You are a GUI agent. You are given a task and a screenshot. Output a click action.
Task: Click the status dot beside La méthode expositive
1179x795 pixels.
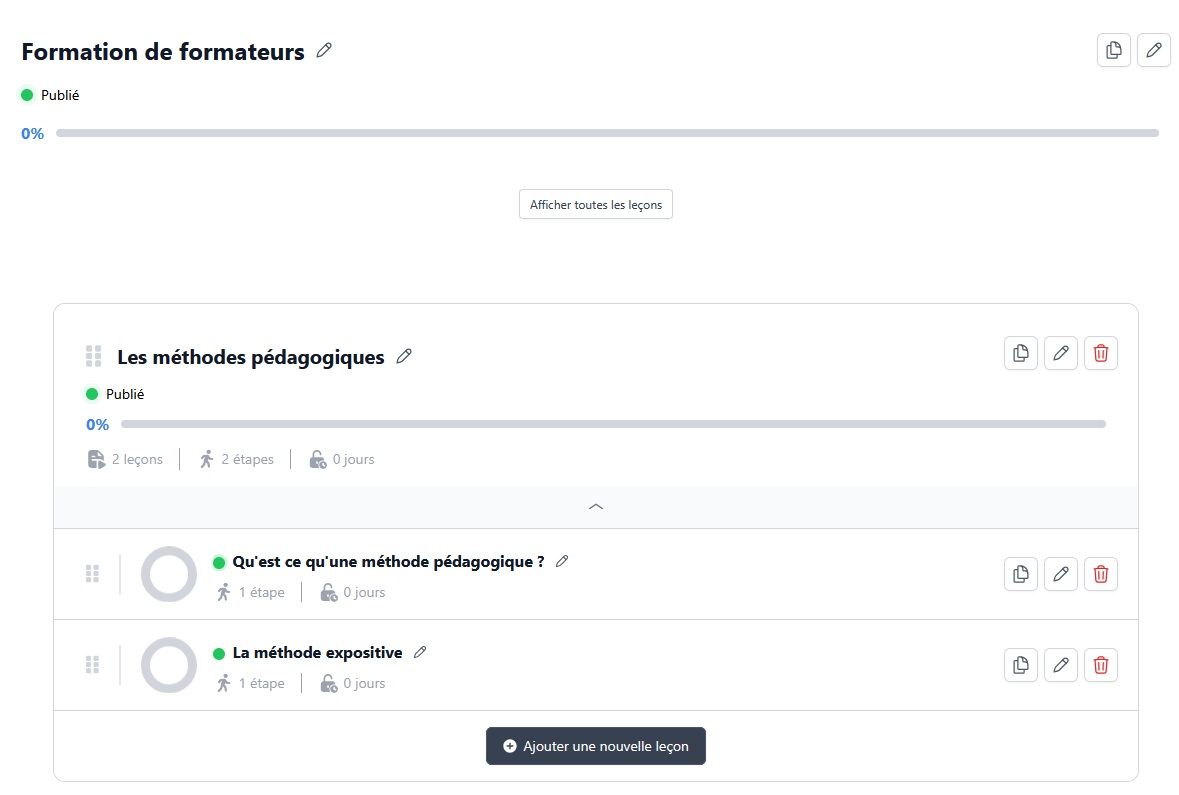pos(220,652)
